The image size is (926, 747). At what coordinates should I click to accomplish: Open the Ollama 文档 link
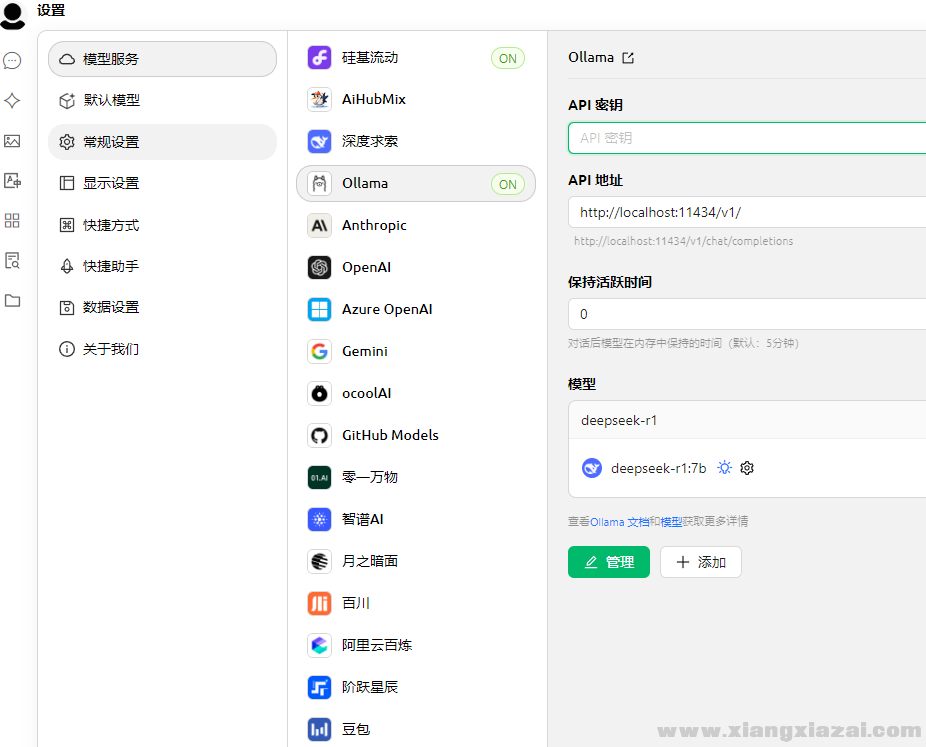click(619, 522)
